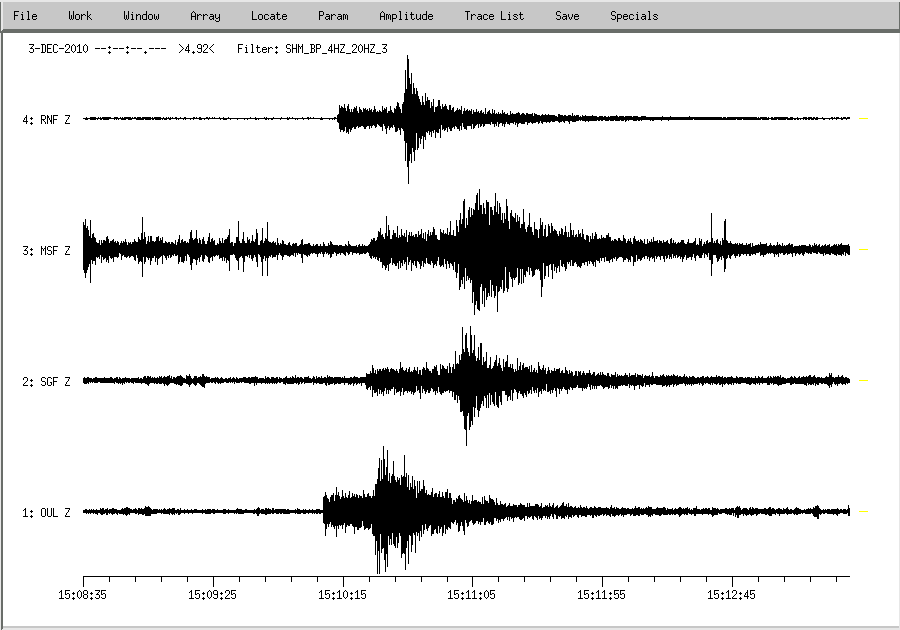Select trace label 1: OUL Z
The width and height of the screenshot is (900, 630).
46,513
